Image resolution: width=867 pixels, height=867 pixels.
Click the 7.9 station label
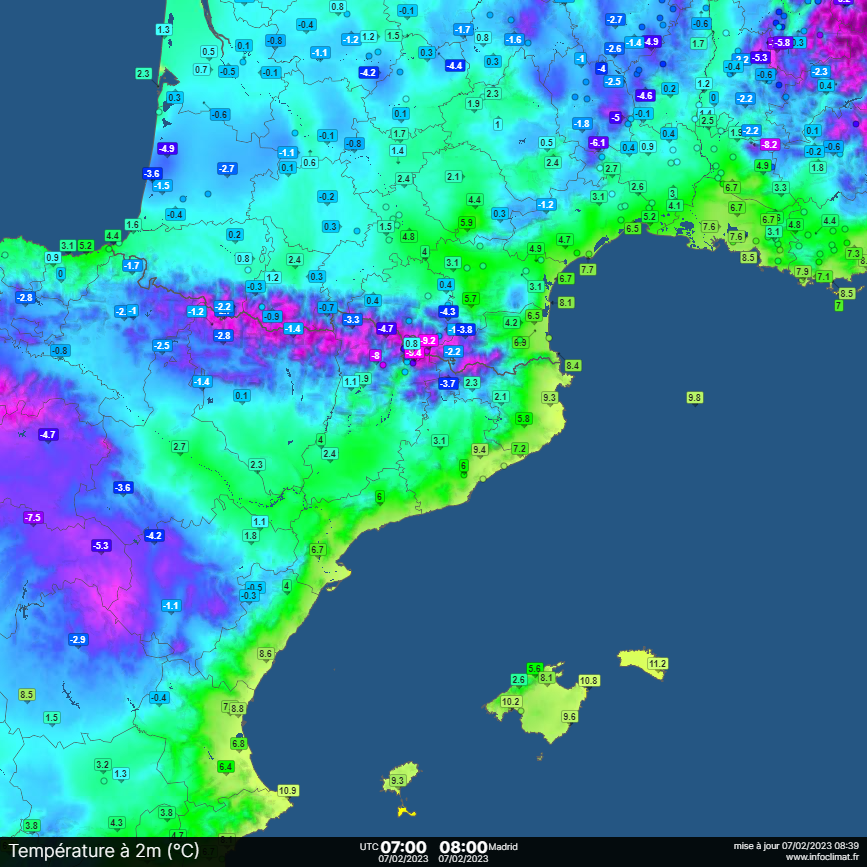tap(802, 271)
